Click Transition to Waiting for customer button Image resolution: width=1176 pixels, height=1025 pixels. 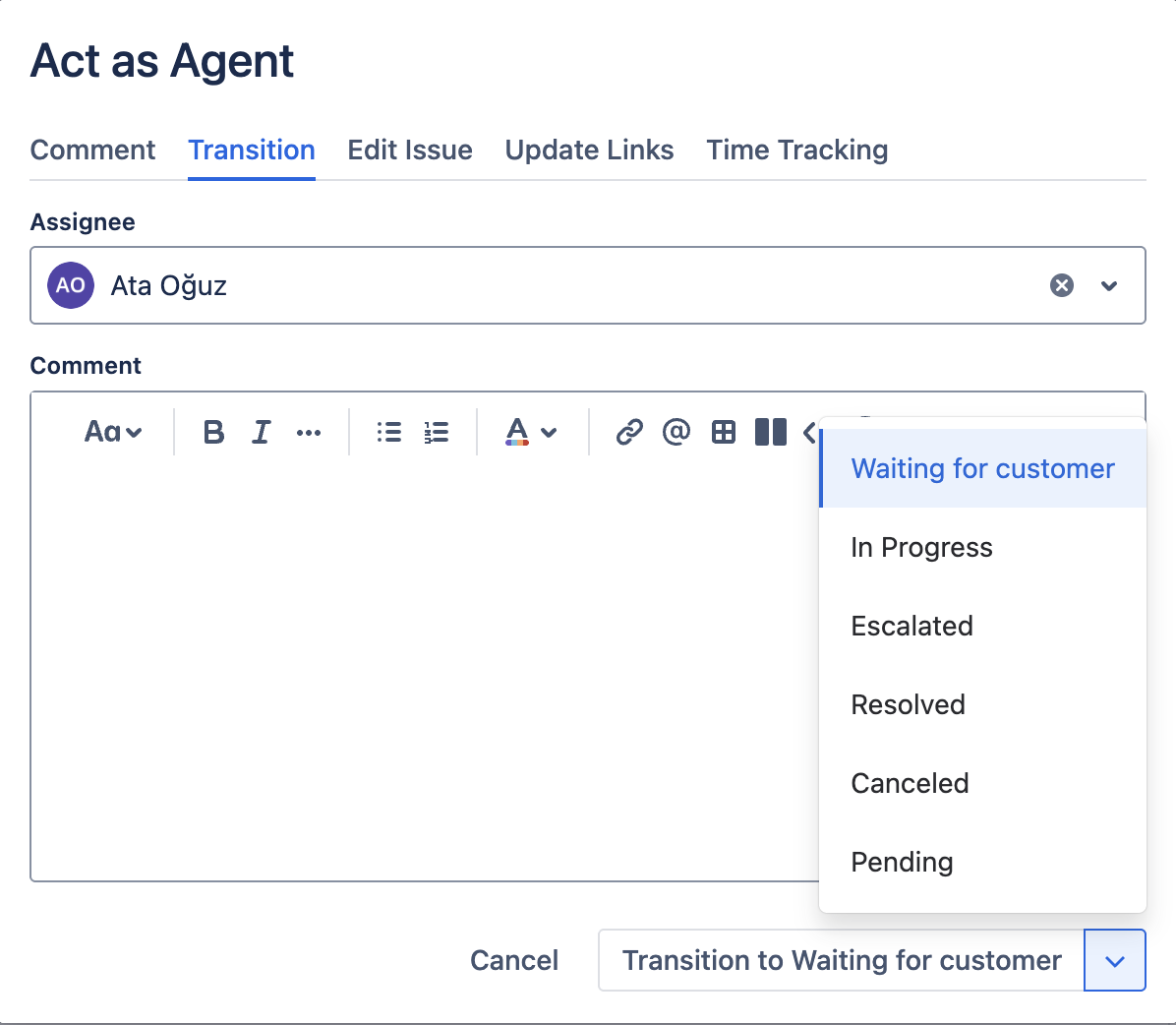pos(842,960)
